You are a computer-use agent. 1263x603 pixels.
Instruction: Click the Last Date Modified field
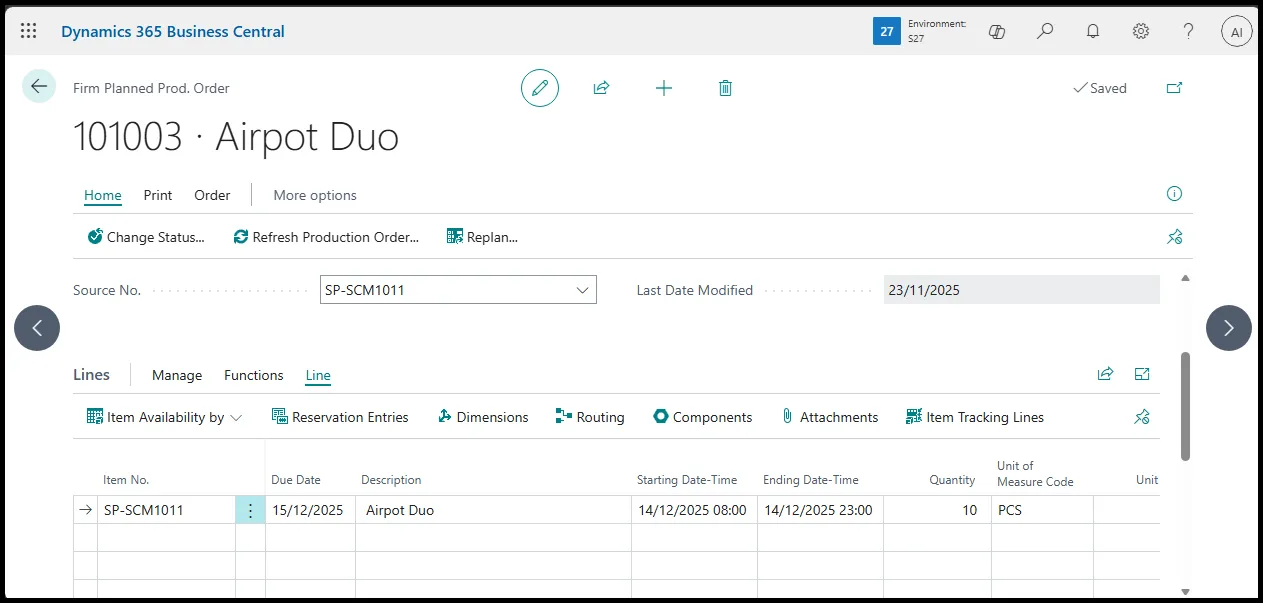(x=1022, y=290)
